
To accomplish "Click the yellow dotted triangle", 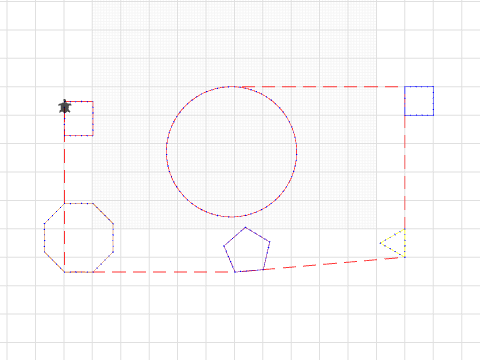I will pyautogui.click(x=393, y=243).
